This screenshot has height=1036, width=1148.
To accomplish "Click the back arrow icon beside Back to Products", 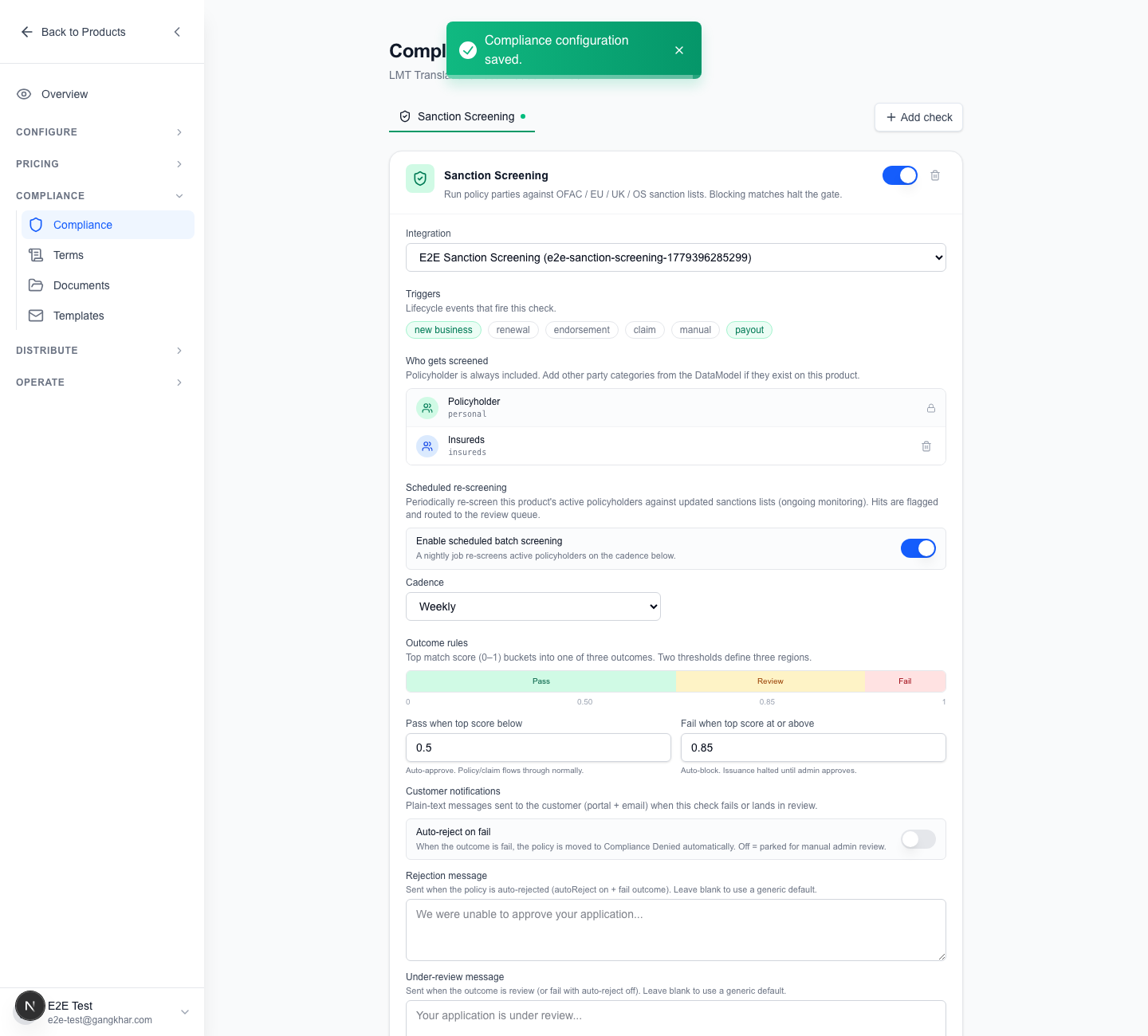I will click(27, 32).
